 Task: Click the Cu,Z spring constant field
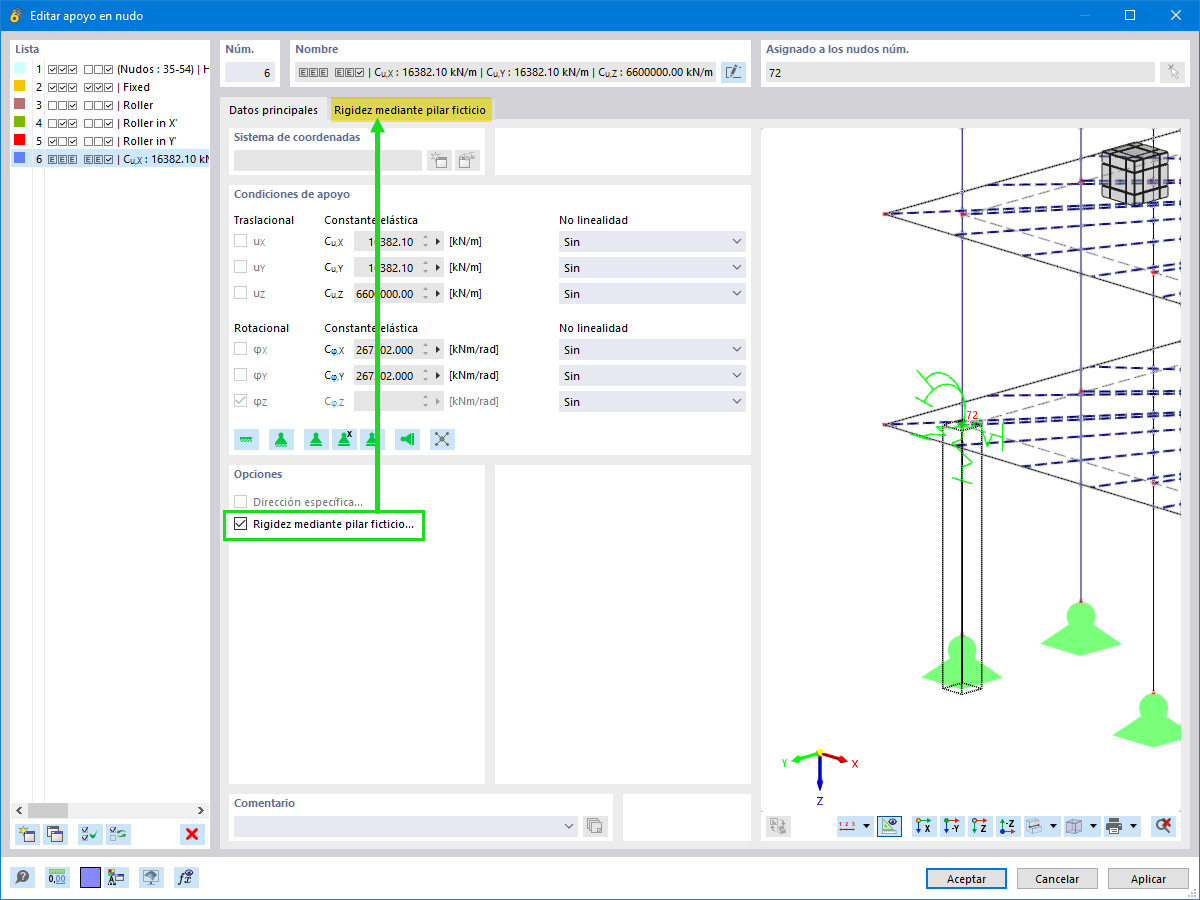[388, 294]
